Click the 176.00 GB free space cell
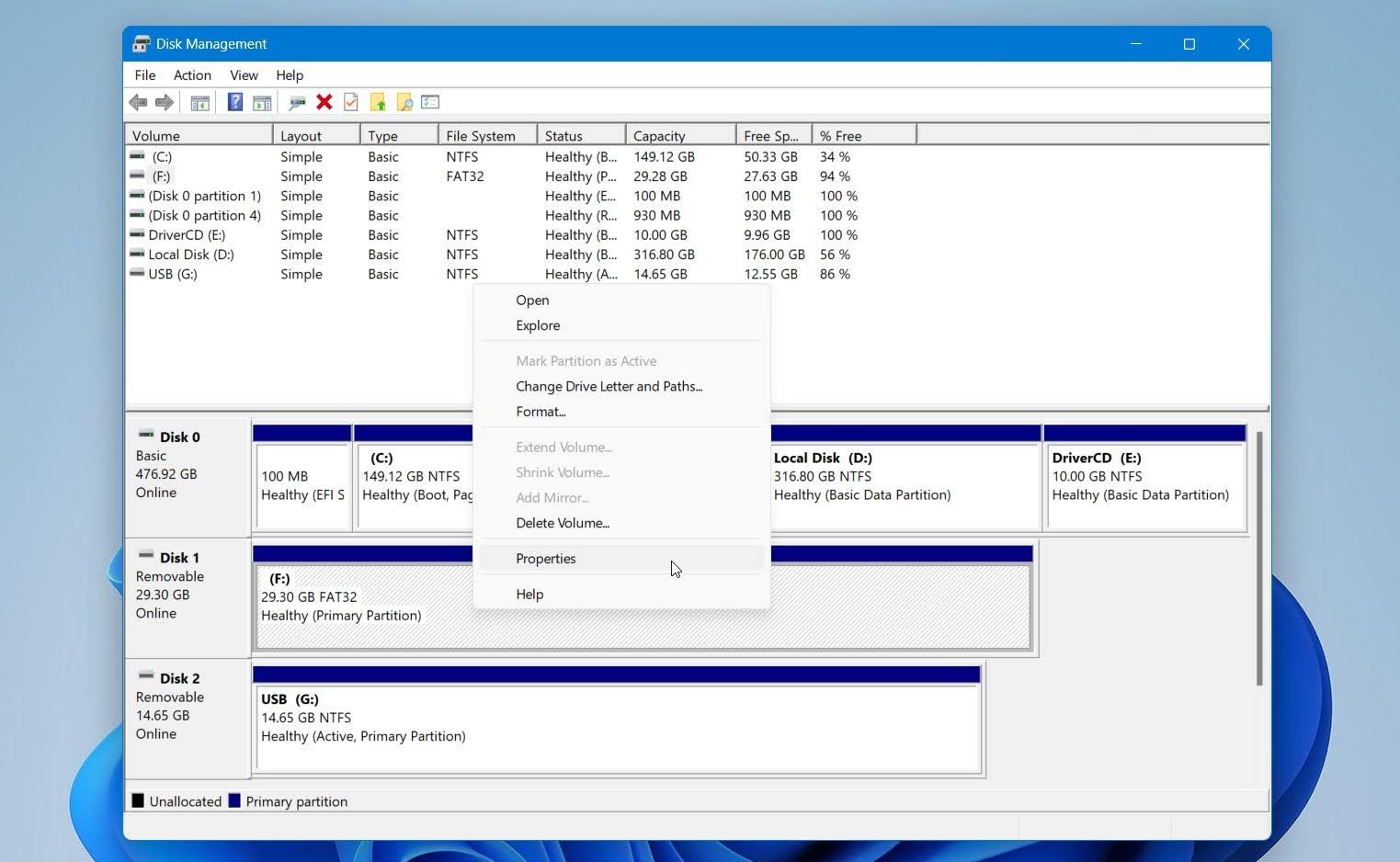Screen dimensions: 1400x862 (x=774, y=254)
